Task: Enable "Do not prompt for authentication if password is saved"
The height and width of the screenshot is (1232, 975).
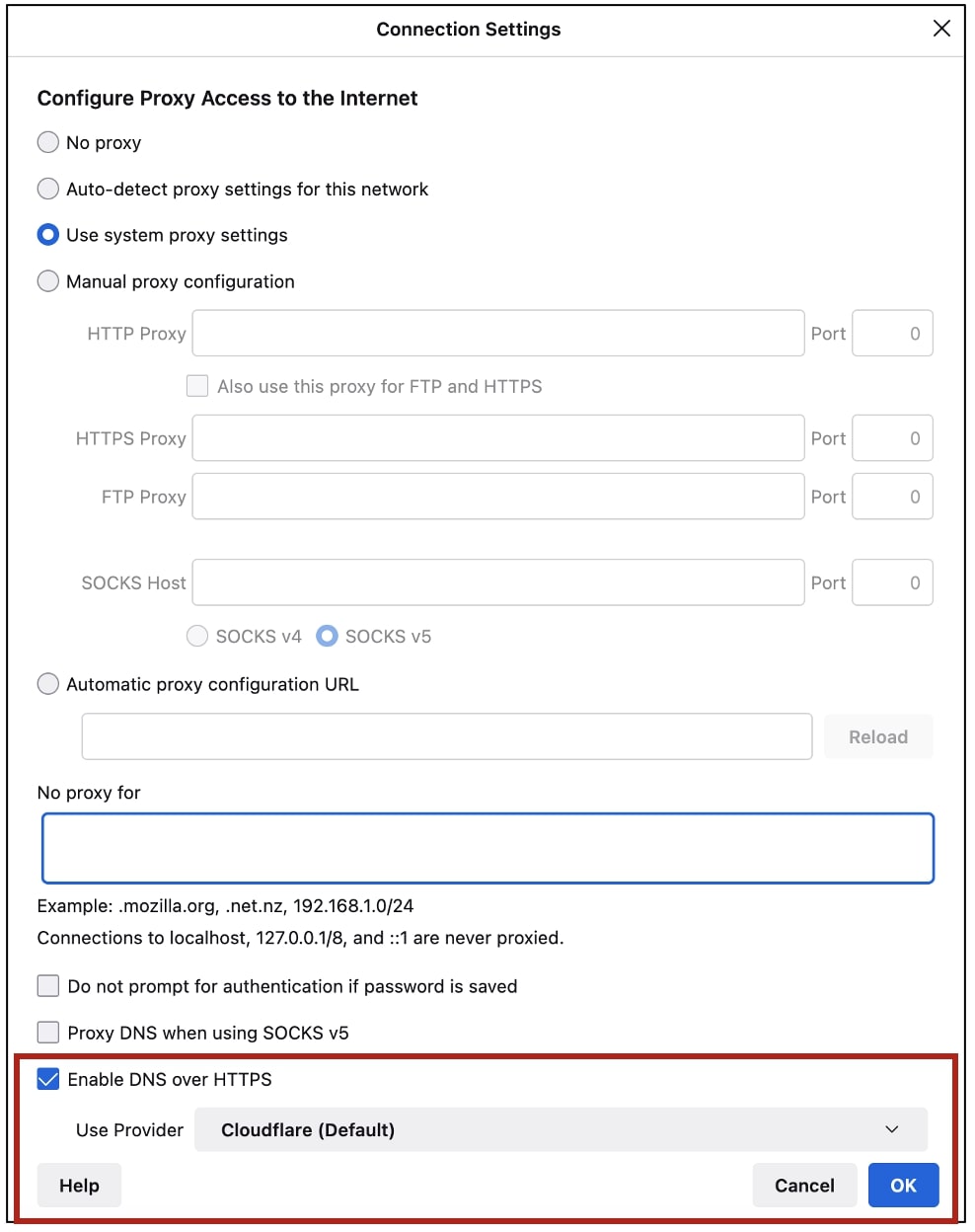Action: click(x=47, y=985)
